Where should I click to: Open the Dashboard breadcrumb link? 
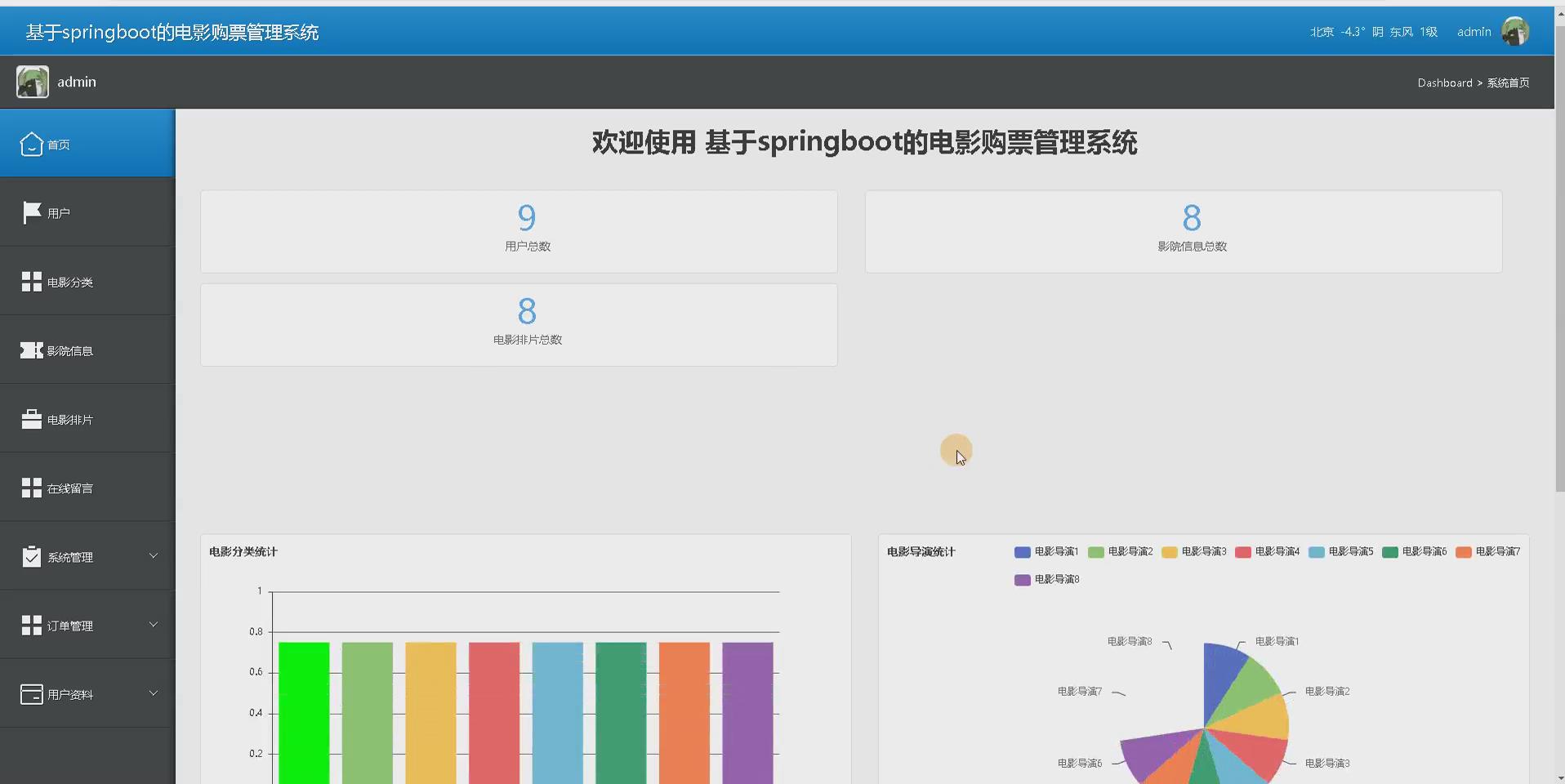tap(1444, 82)
